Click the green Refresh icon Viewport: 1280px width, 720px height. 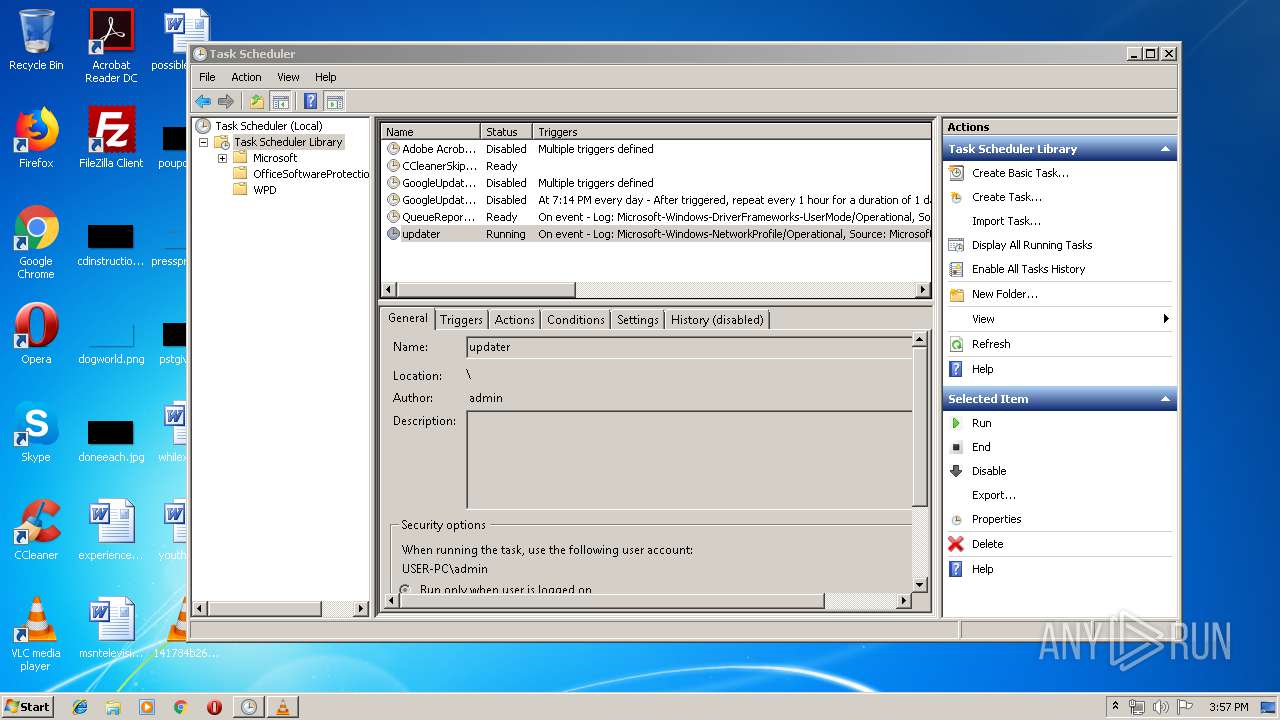(x=956, y=344)
